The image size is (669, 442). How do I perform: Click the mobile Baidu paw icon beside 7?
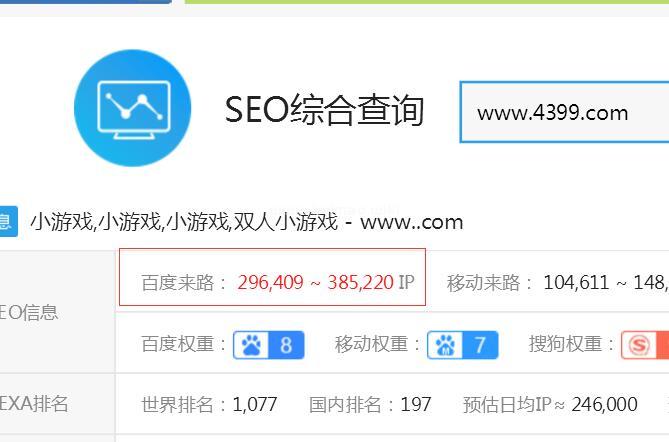(x=445, y=345)
